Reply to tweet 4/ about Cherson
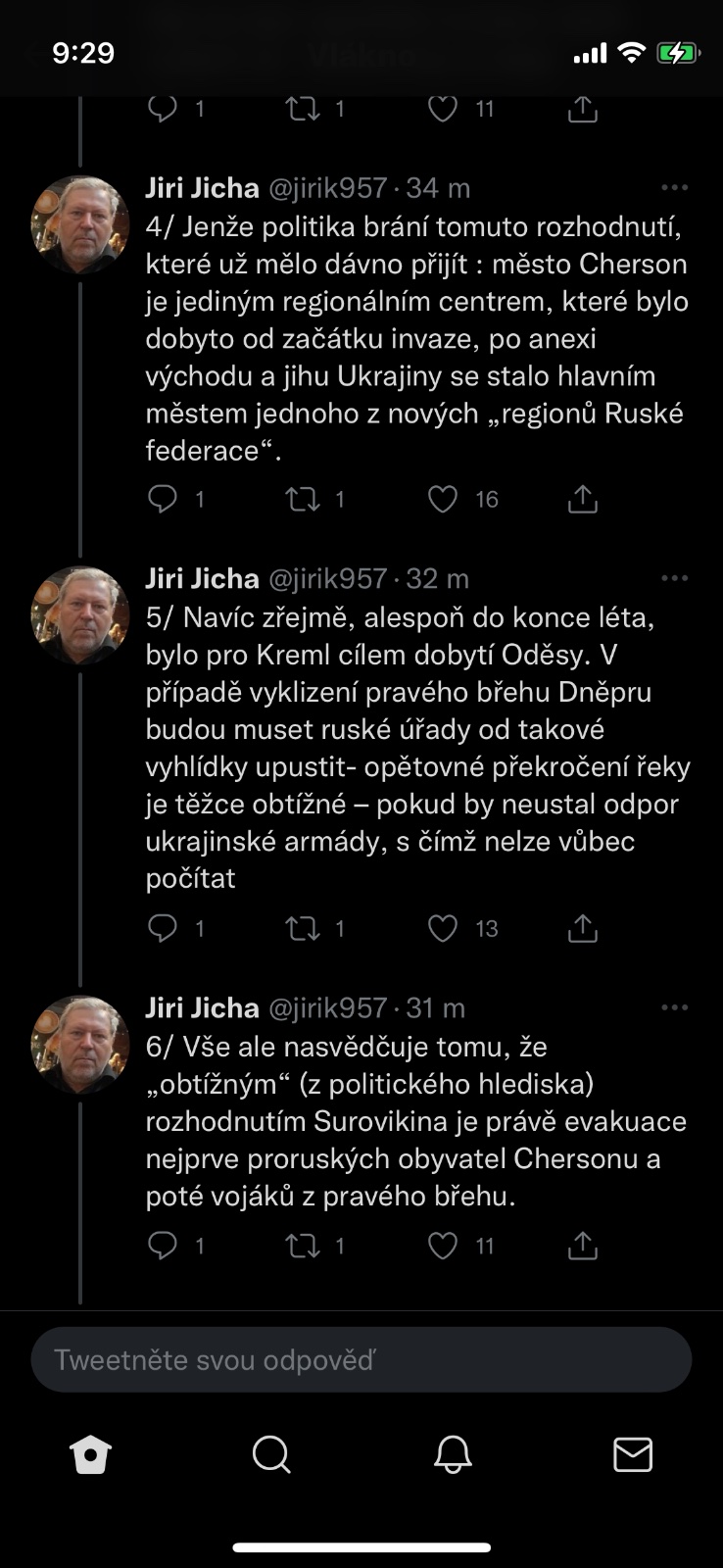Viewport: 723px width, 1568px height. click(x=162, y=500)
